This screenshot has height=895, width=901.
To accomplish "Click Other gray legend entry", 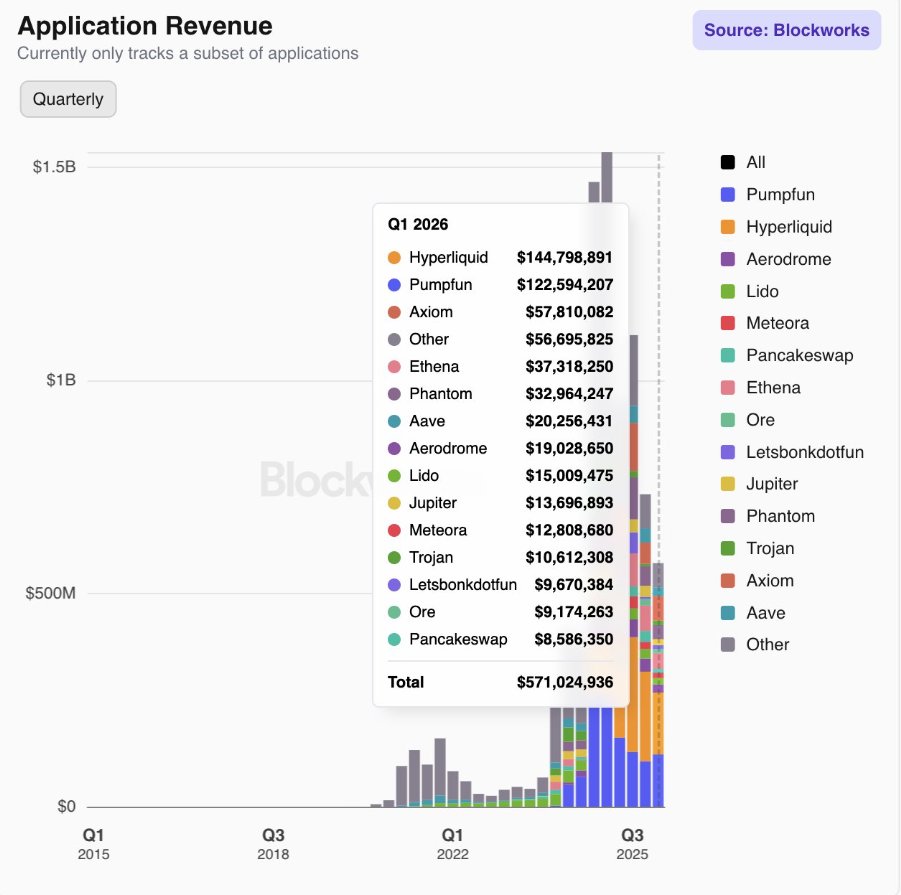I will 767,645.
